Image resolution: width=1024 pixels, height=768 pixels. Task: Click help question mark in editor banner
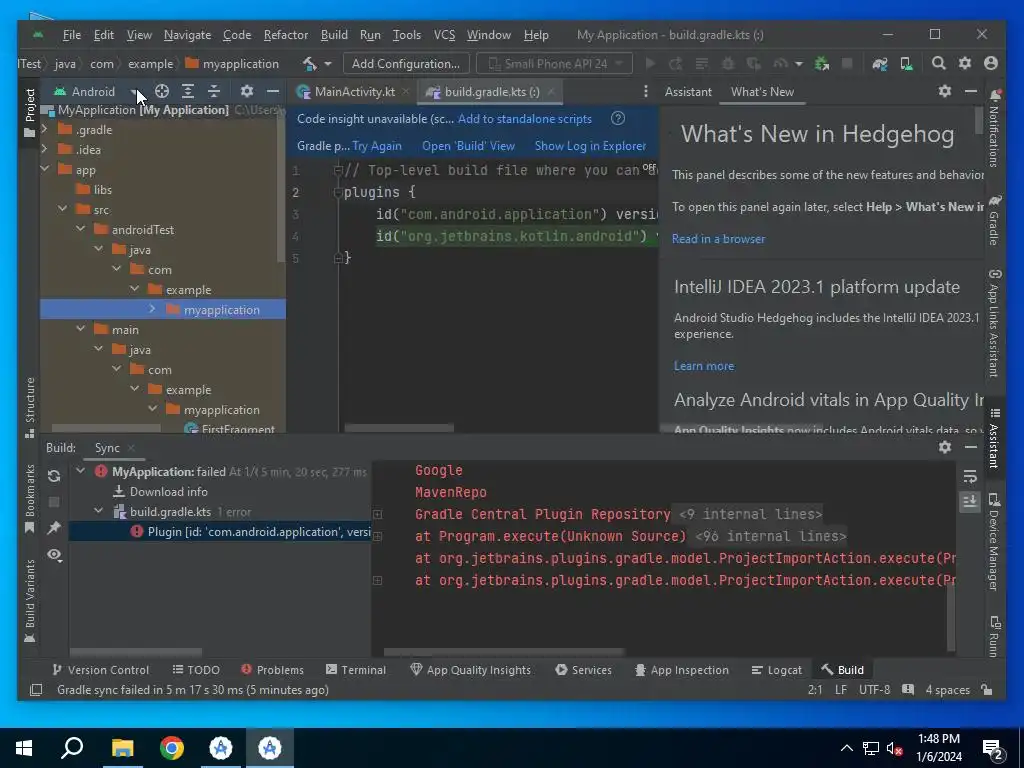(x=618, y=118)
